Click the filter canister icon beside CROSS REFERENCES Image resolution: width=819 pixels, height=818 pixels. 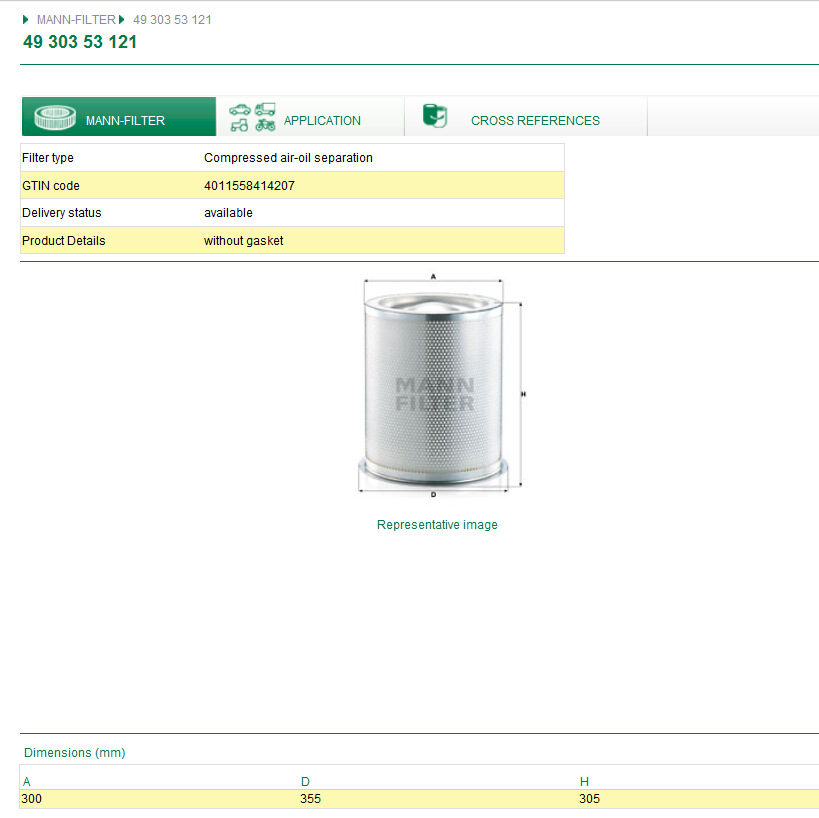click(435, 115)
